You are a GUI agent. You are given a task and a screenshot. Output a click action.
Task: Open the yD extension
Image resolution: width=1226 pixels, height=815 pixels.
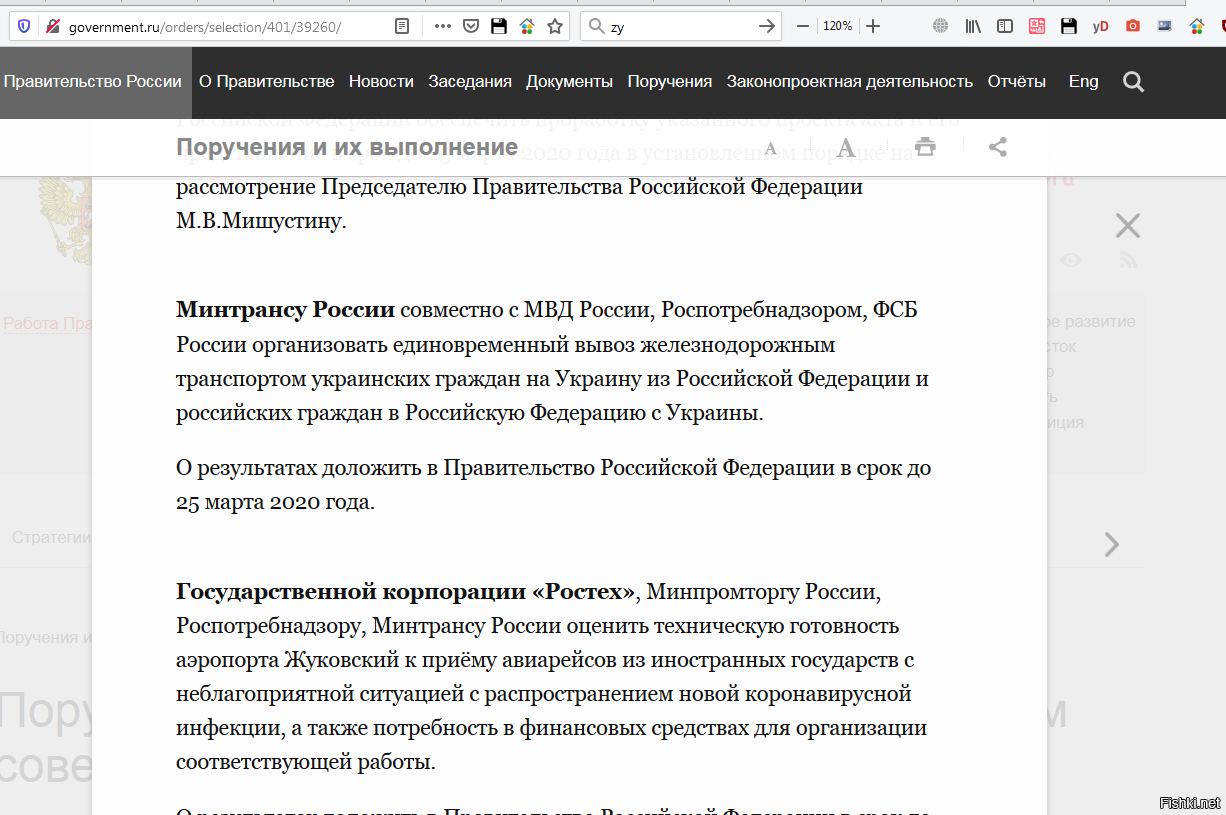click(1101, 26)
